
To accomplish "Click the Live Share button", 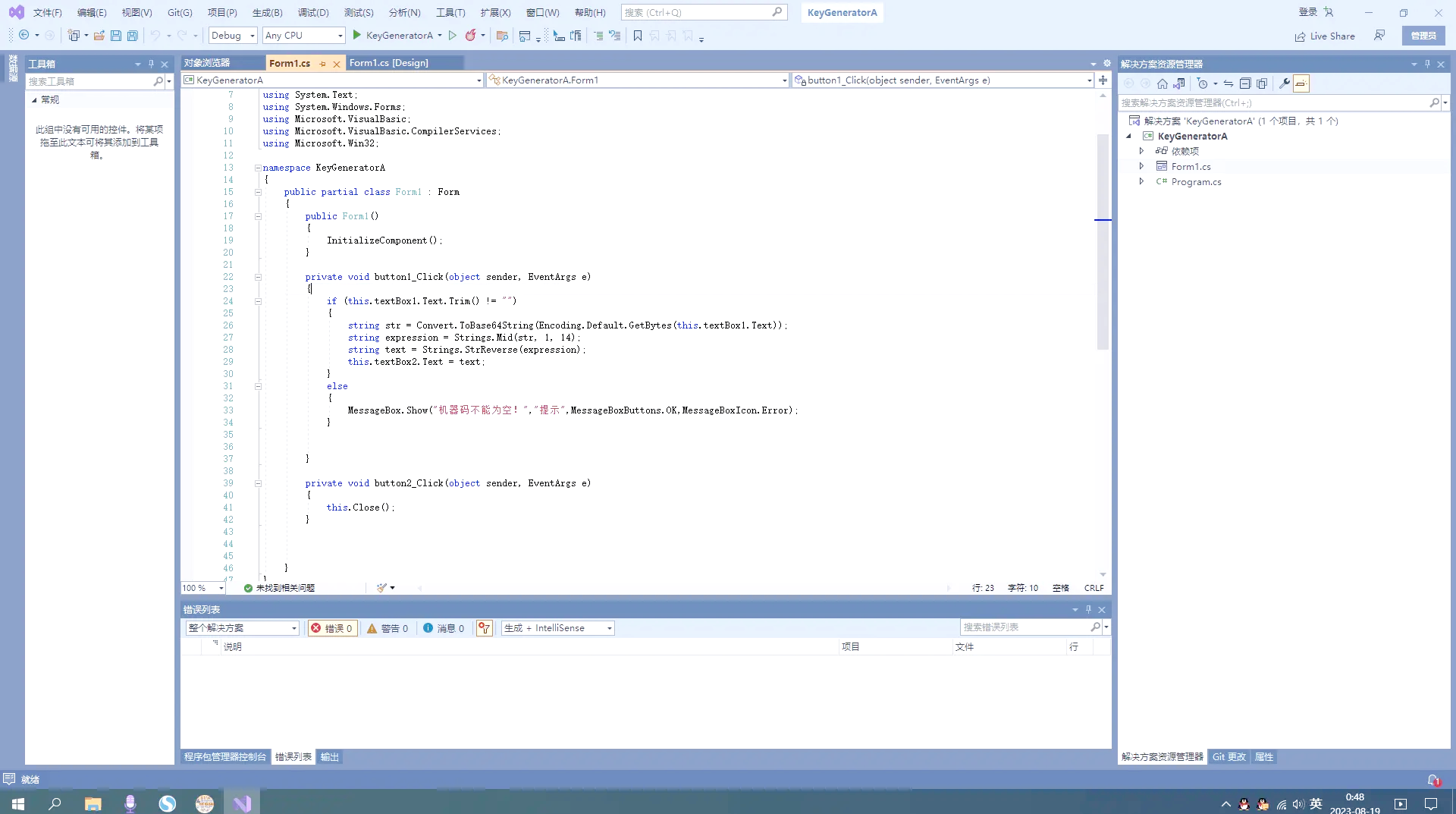I will 1325,36.
